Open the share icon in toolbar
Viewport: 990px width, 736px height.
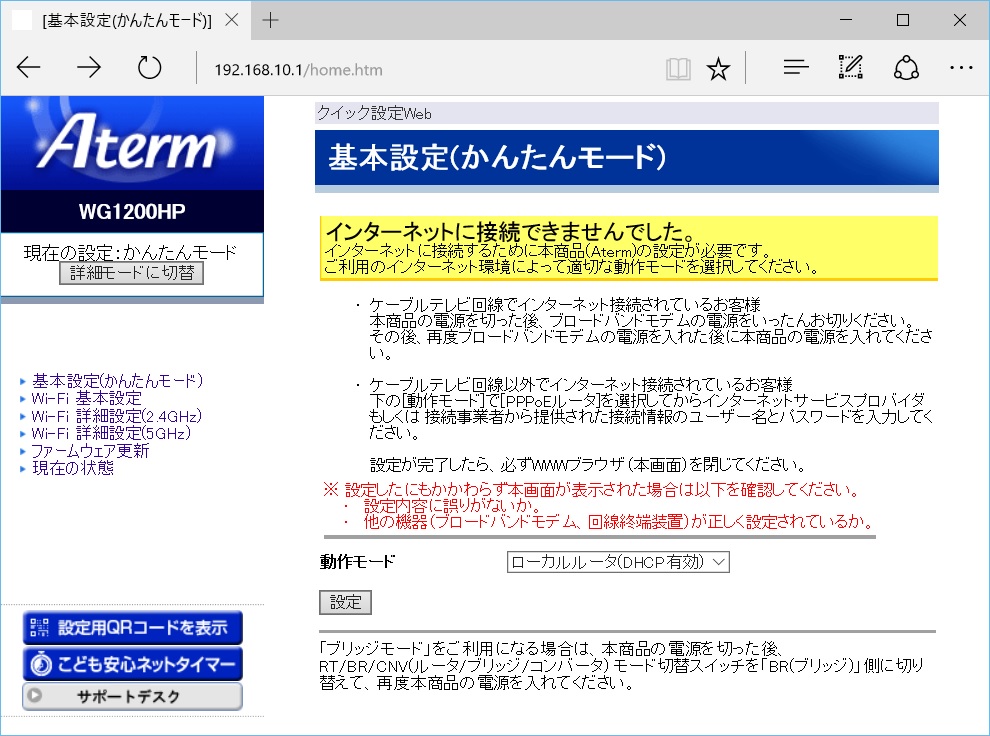click(906, 68)
